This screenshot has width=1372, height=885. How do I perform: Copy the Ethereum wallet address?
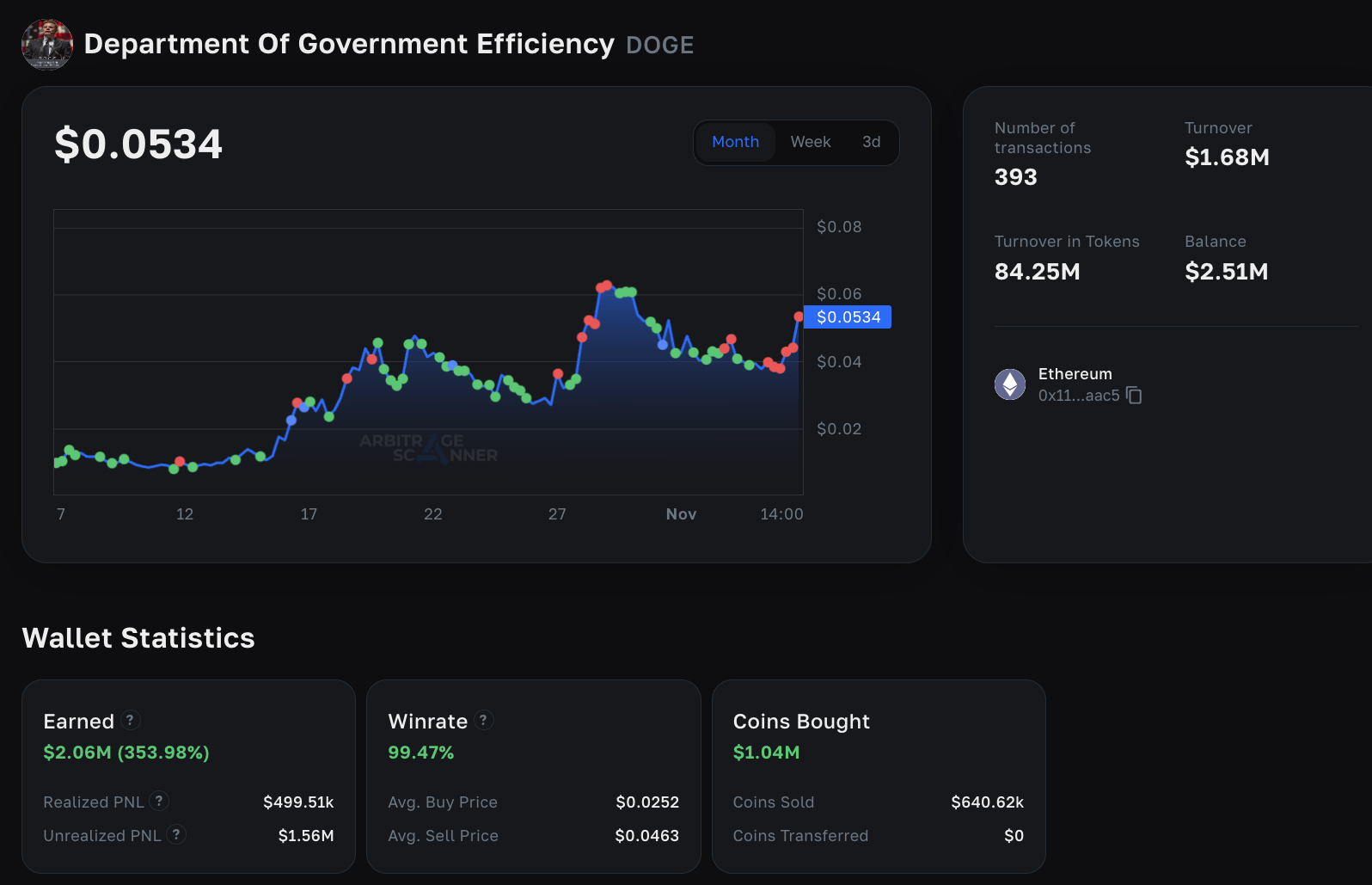click(1134, 395)
